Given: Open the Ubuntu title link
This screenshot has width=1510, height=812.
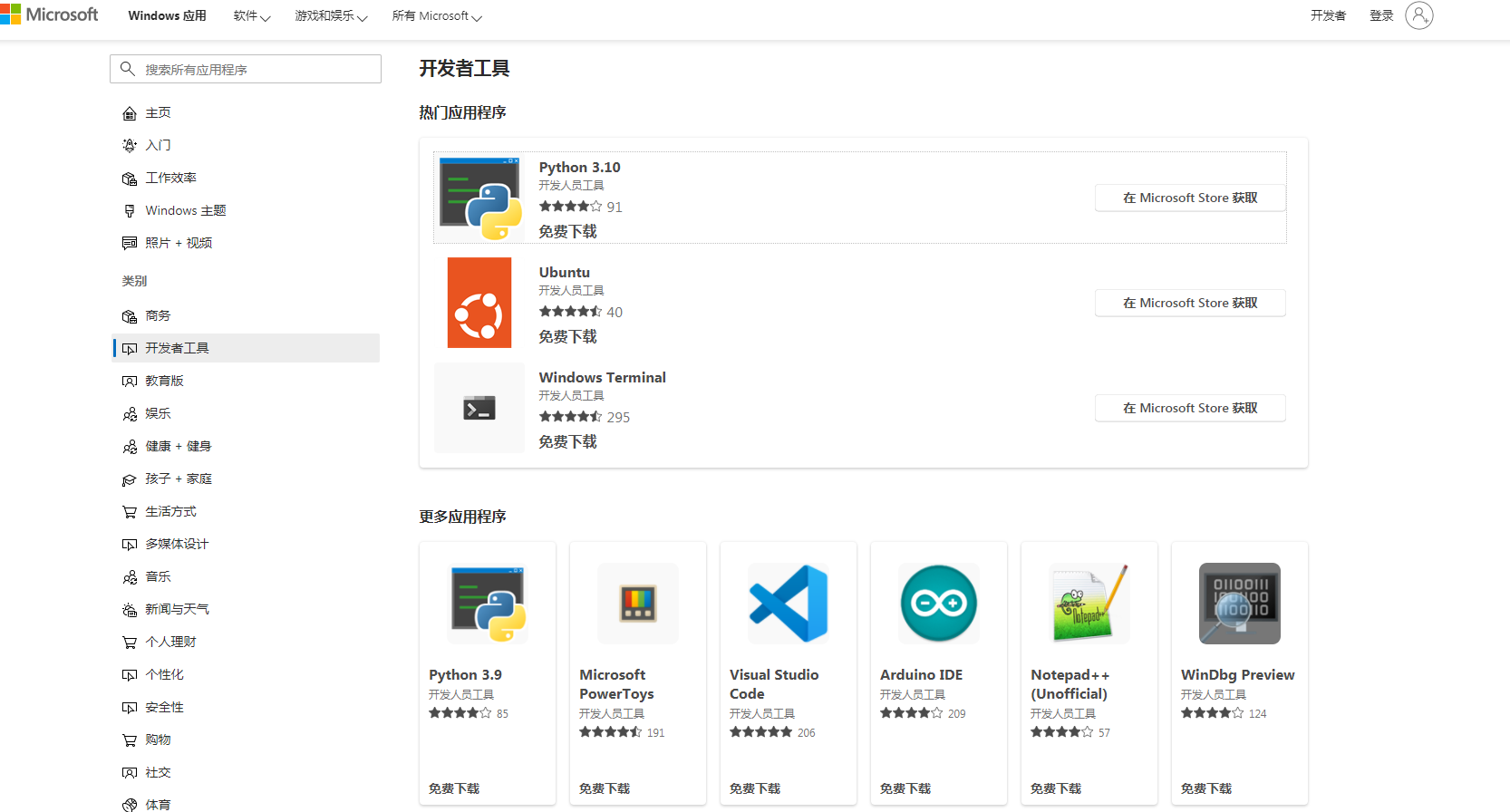Looking at the screenshot, I should pyautogui.click(x=565, y=272).
